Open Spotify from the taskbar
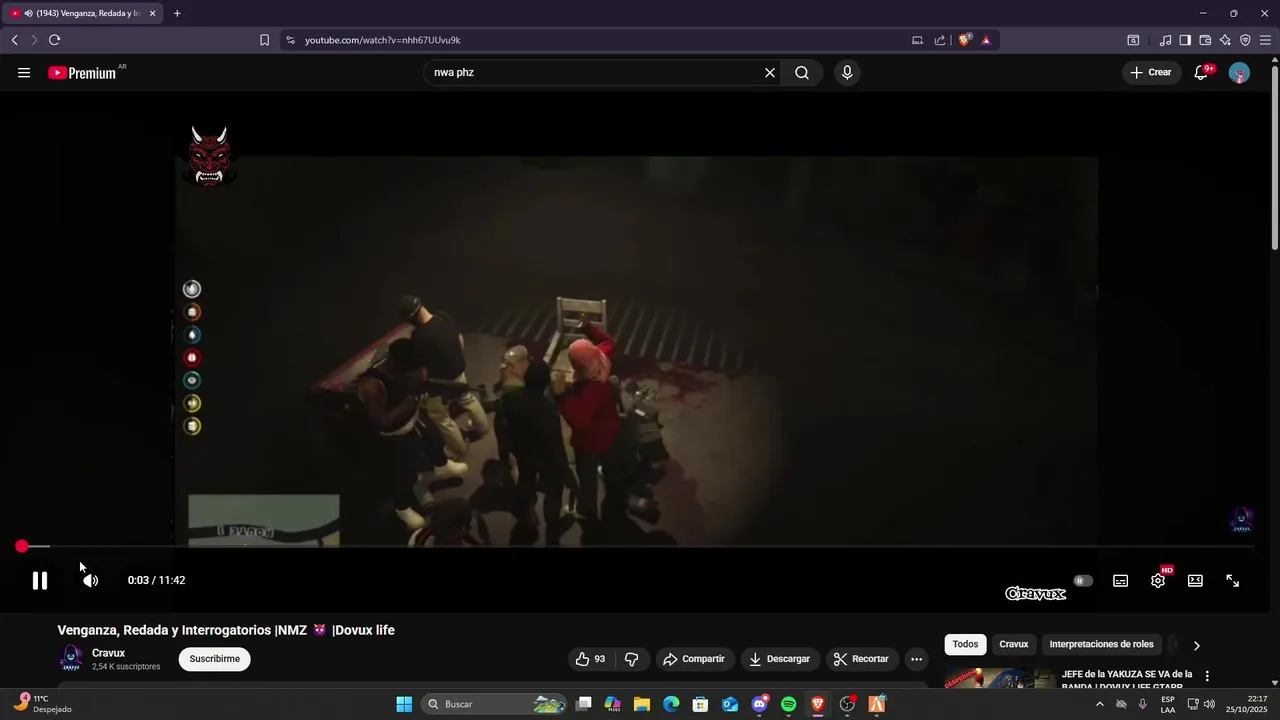The image size is (1280, 720). pyautogui.click(x=788, y=704)
